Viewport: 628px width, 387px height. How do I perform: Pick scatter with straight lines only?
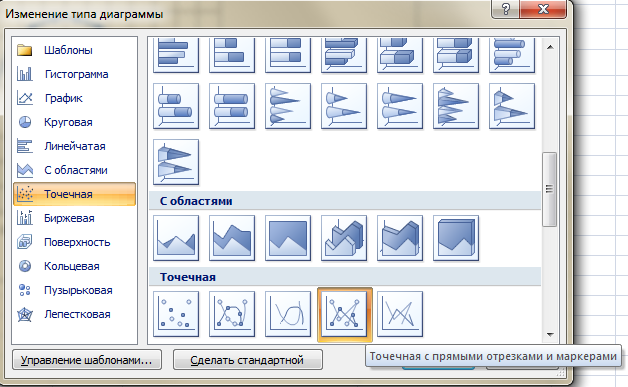click(400, 314)
